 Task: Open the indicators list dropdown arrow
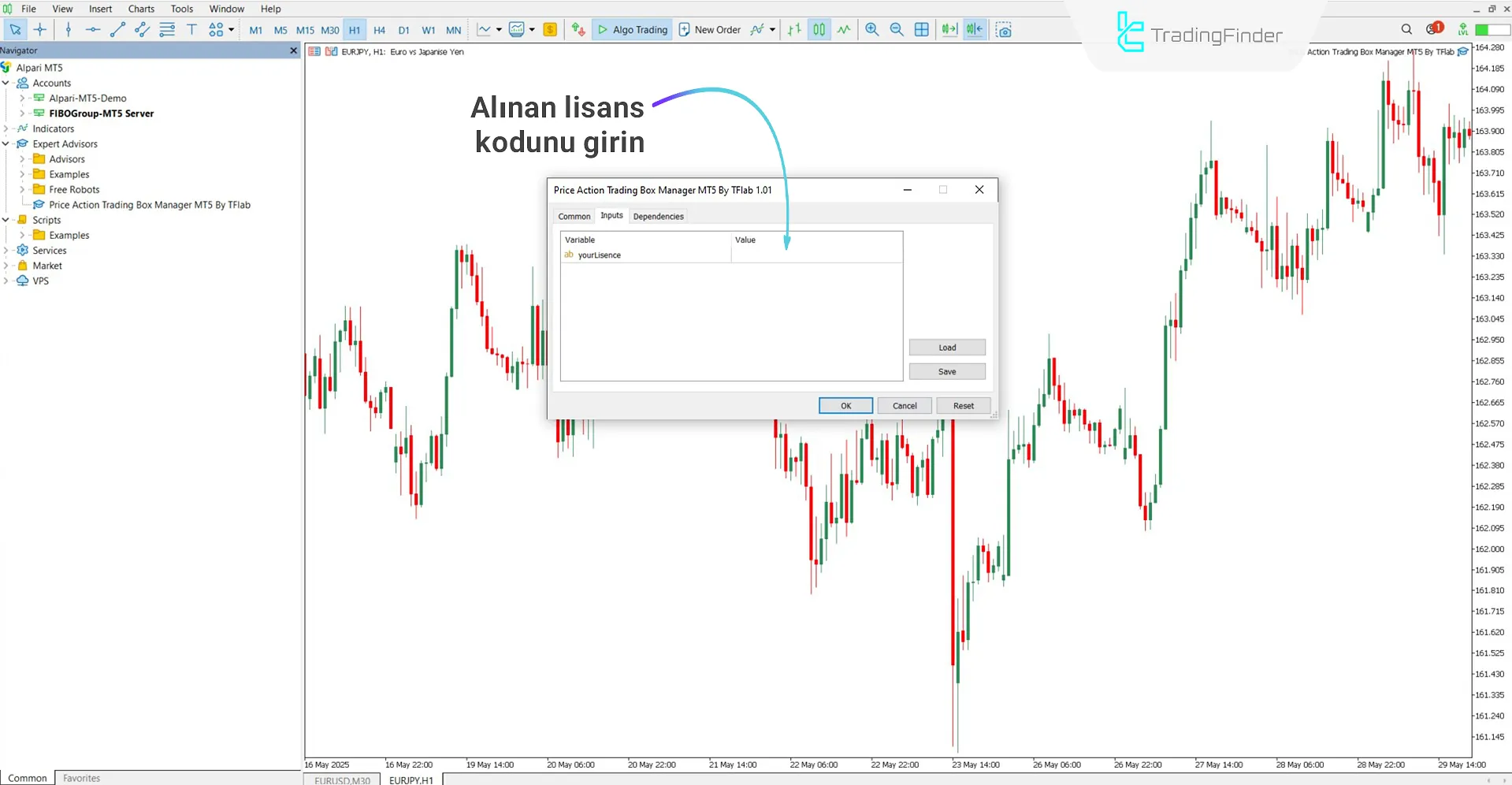(772, 30)
